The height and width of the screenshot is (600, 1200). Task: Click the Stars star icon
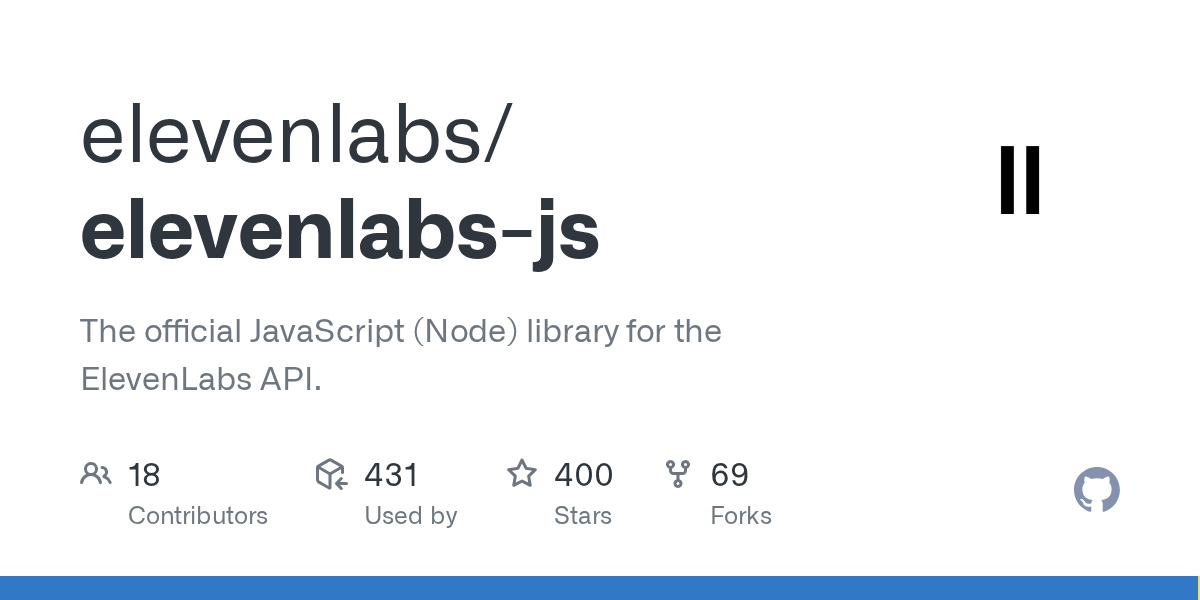[522, 474]
